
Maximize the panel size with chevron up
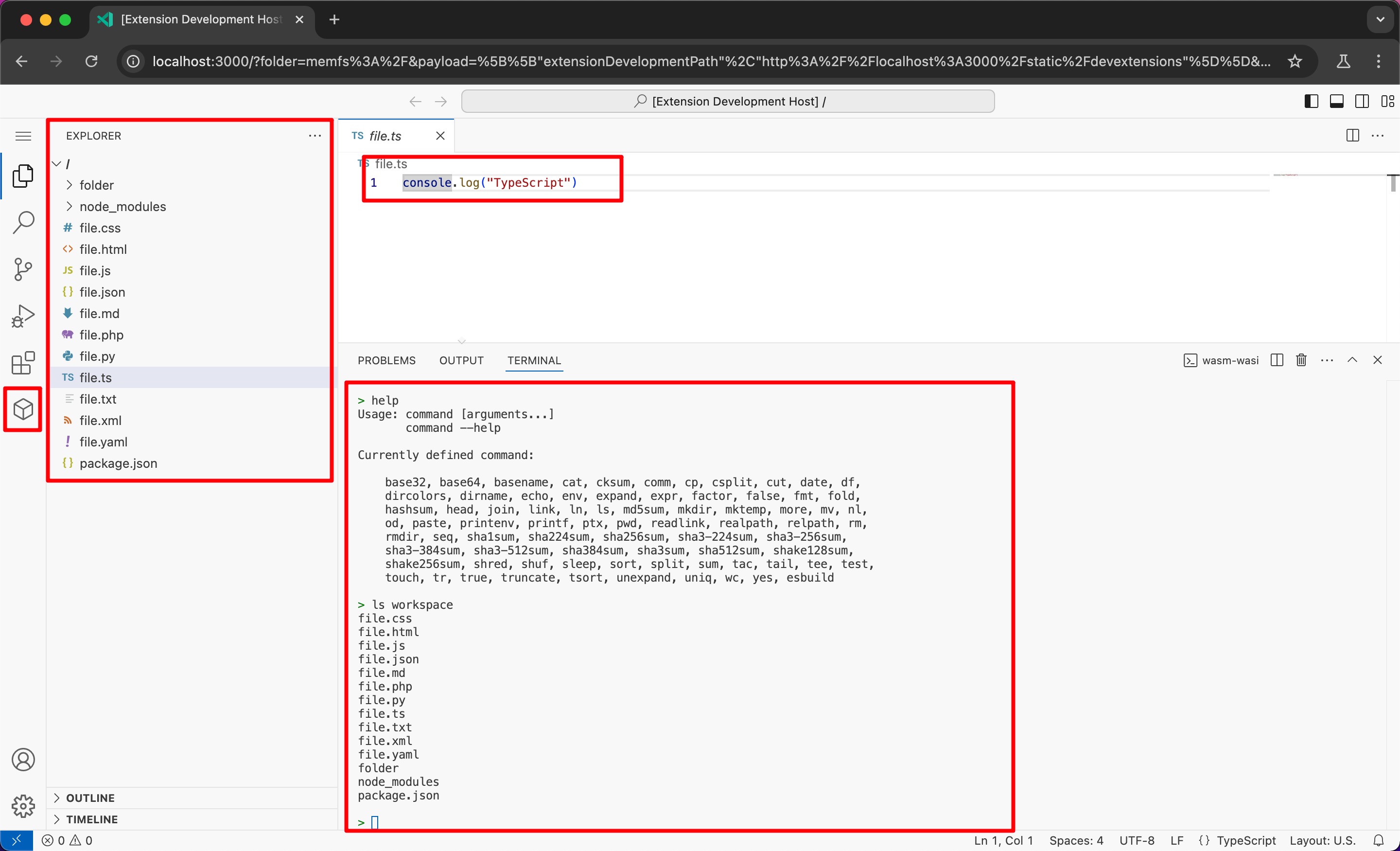[x=1352, y=360]
